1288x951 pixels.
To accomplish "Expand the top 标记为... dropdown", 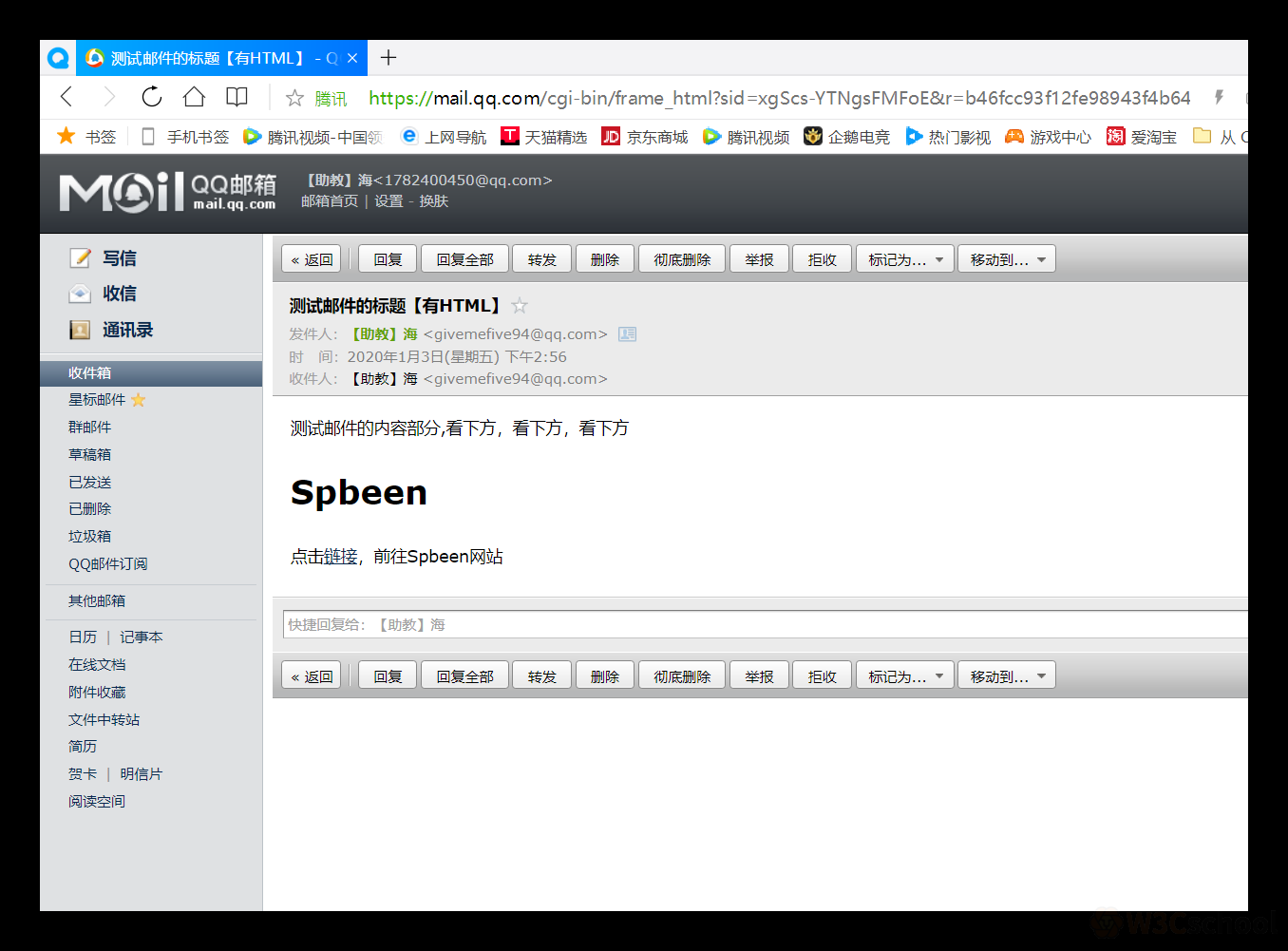I will (905, 259).
